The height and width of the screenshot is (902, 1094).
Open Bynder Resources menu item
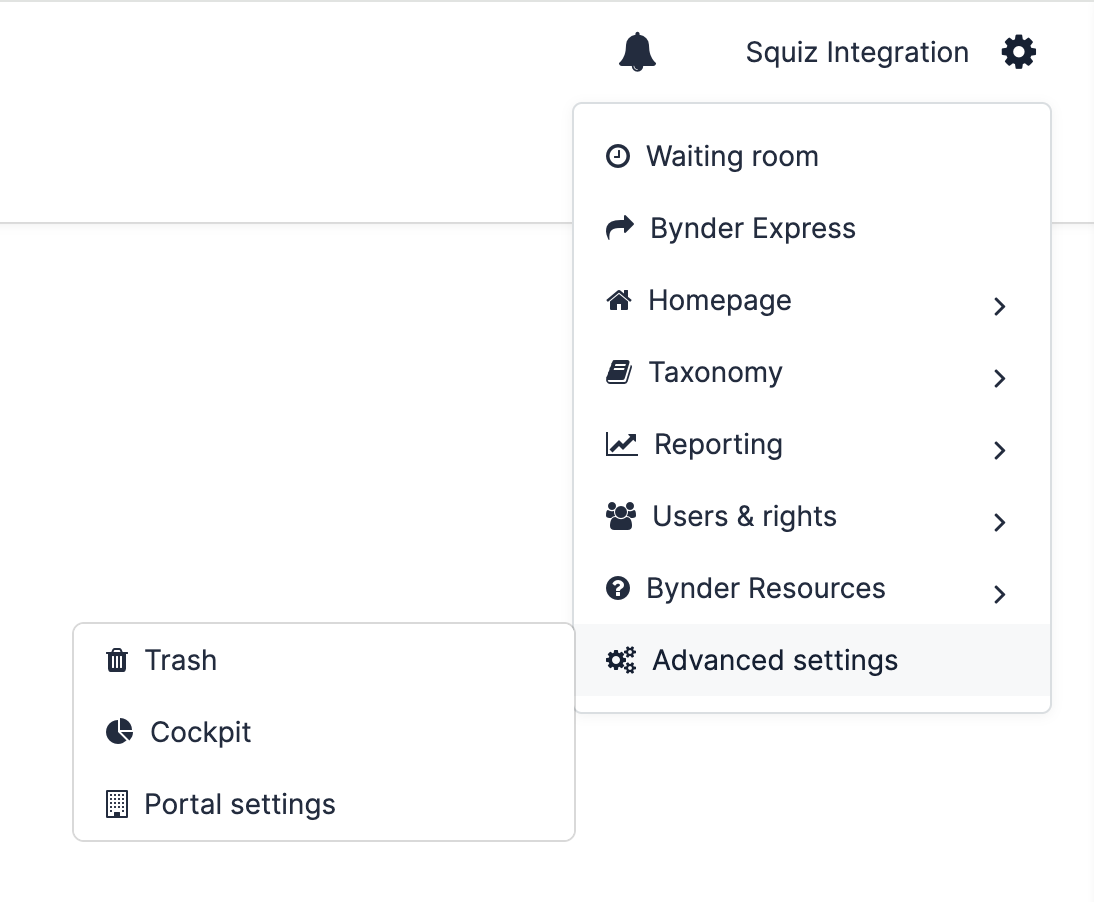[812, 588]
